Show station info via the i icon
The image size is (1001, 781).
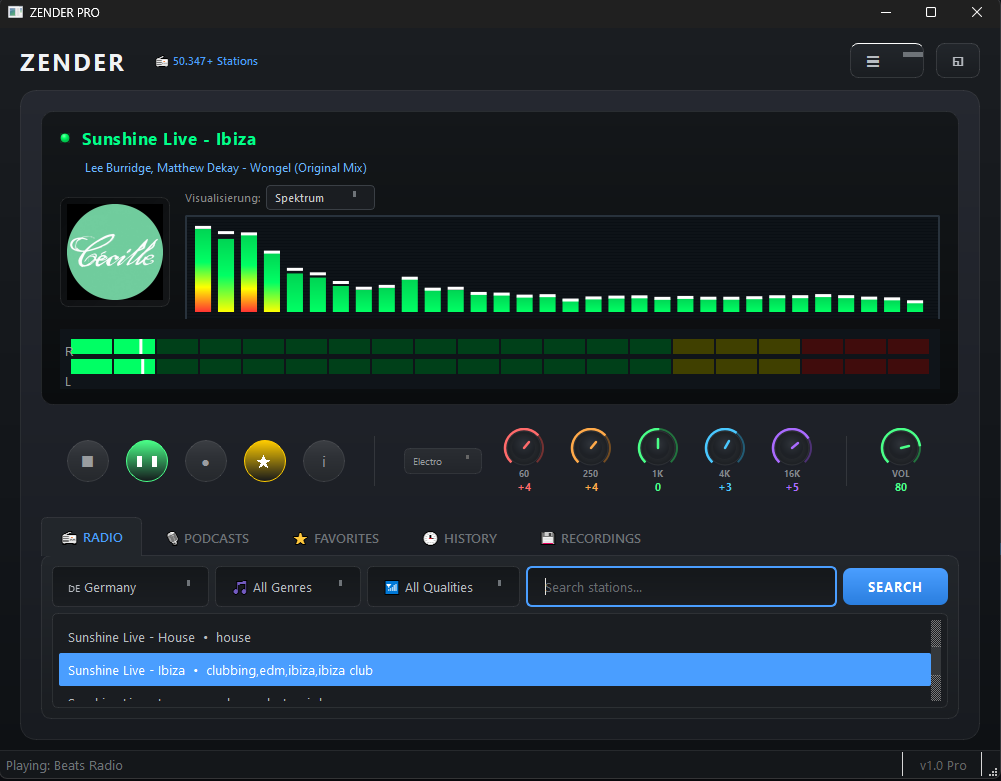(x=323, y=461)
